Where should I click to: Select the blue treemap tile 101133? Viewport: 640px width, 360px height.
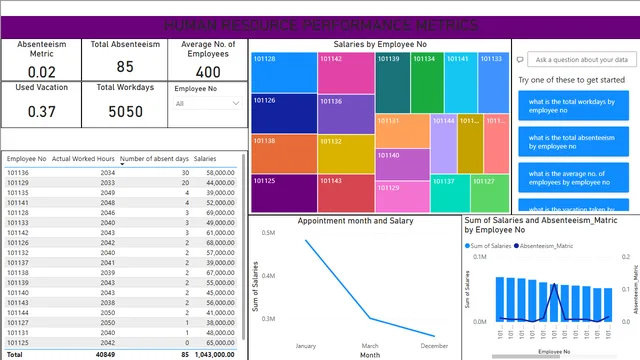click(493, 82)
